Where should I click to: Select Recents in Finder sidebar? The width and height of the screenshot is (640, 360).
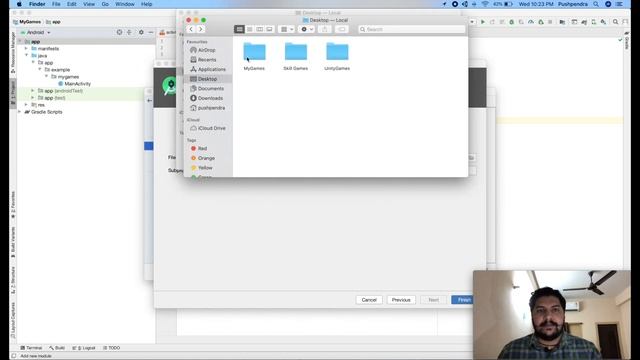pyautogui.click(x=207, y=60)
